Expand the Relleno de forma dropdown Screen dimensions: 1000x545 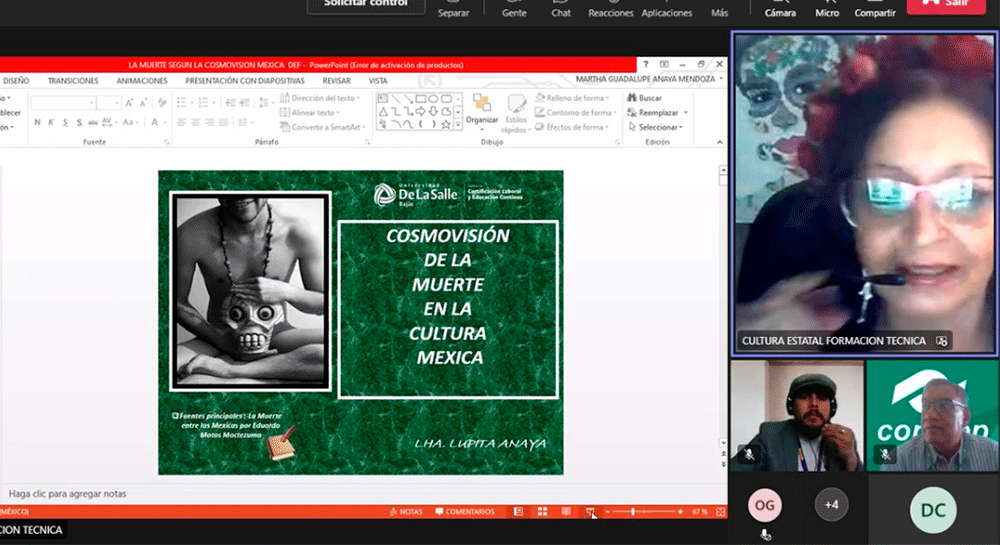574,98
